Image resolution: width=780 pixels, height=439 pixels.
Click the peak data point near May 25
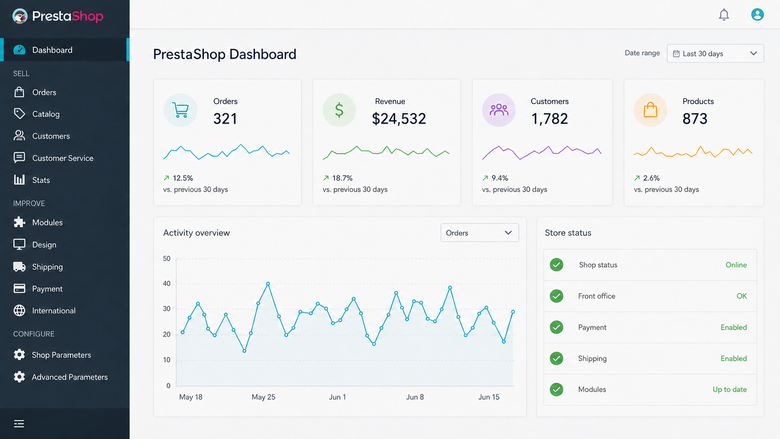[x=268, y=284]
